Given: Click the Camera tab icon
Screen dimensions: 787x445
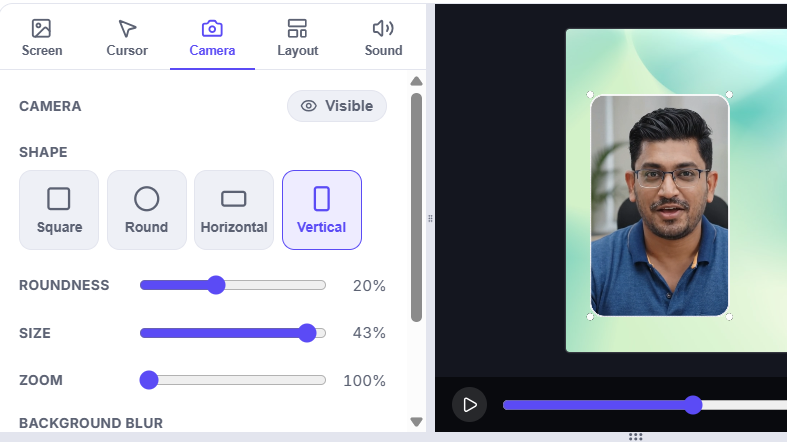Looking at the screenshot, I should pos(212,29).
